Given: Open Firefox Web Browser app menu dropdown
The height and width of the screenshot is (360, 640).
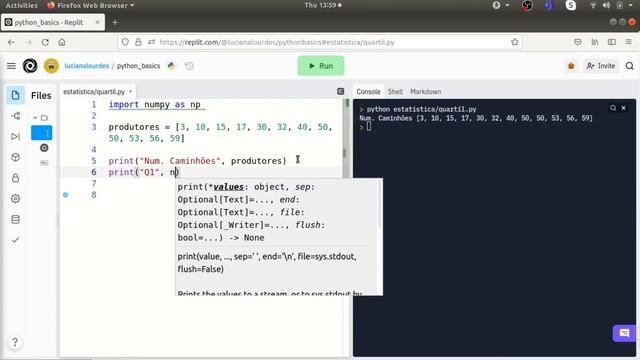Looking at the screenshot, I should click(91, 5).
